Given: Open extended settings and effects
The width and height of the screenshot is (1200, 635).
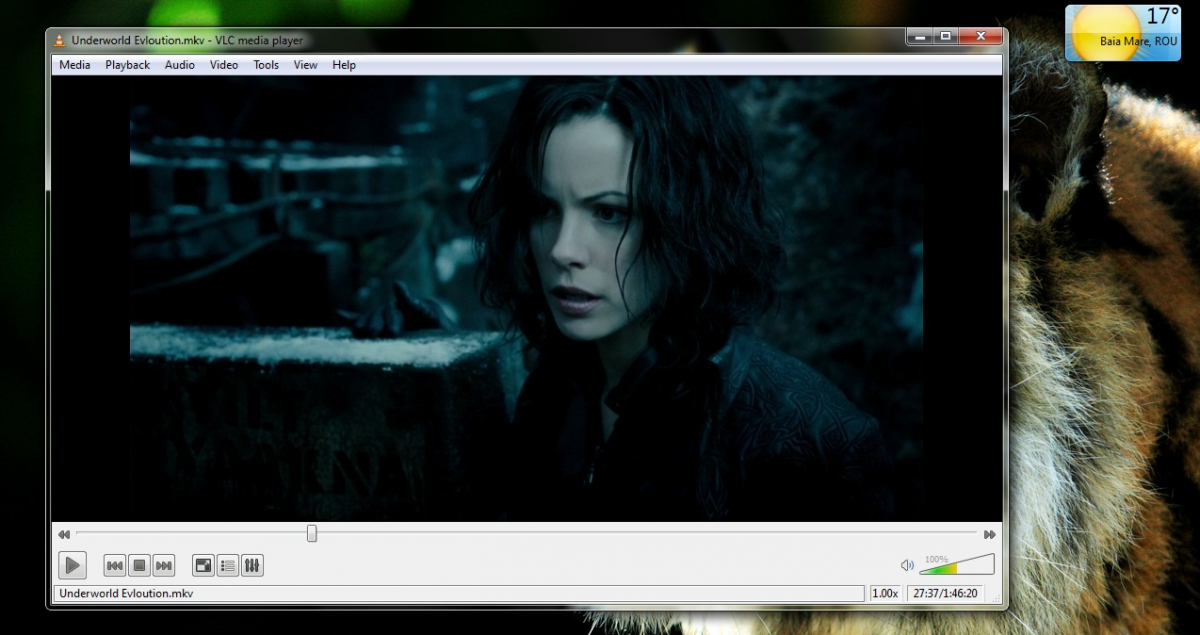Looking at the screenshot, I should [x=252, y=566].
